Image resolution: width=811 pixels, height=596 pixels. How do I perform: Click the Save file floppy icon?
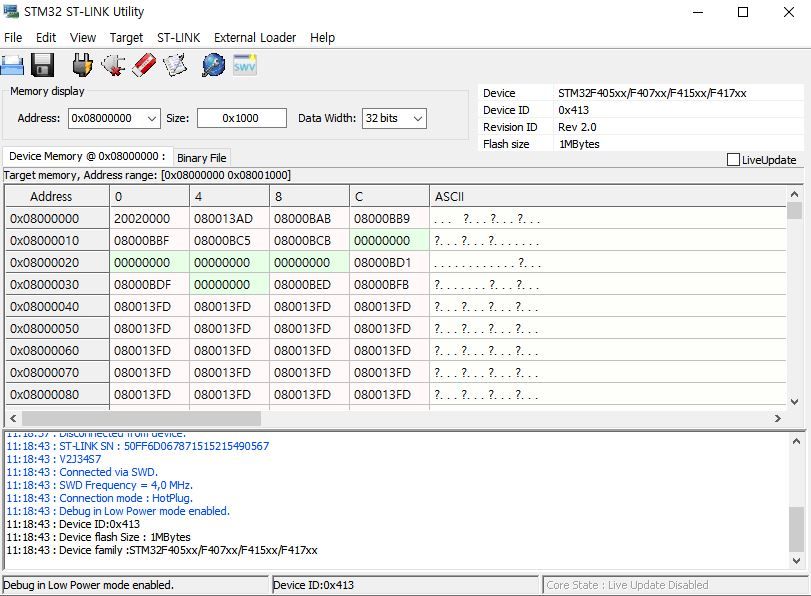tap(42, 65)
